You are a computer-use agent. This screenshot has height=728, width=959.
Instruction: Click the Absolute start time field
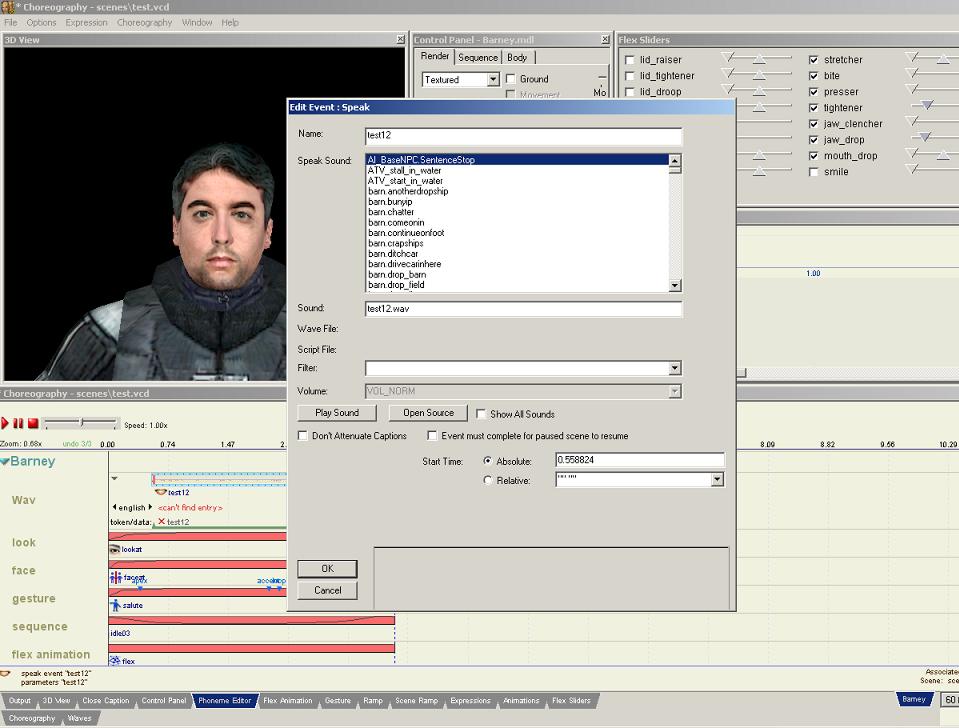pos(640,460)
